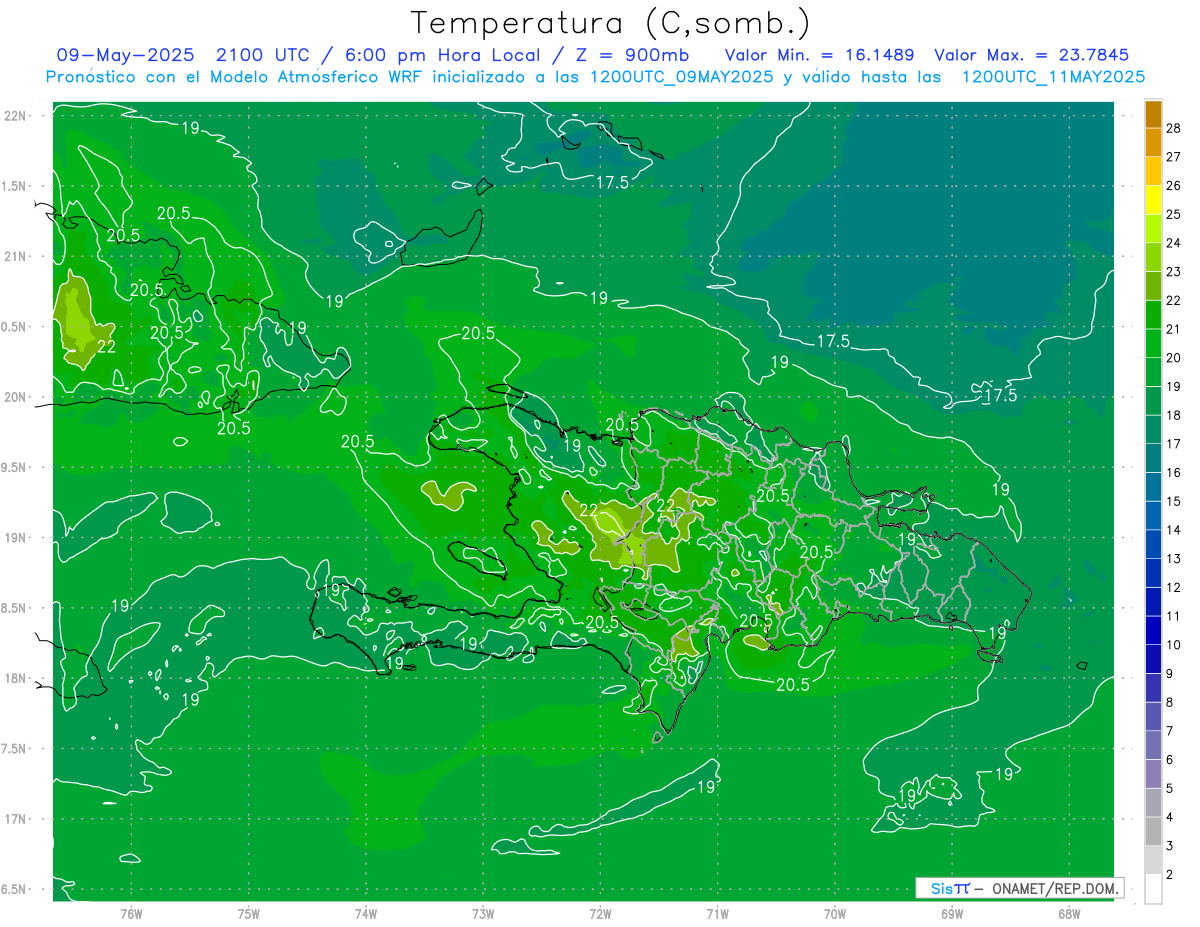Click the '74W' longitude axis label
The height and width of the screenshot is (927, 1200).
click(x=365, y=914)
